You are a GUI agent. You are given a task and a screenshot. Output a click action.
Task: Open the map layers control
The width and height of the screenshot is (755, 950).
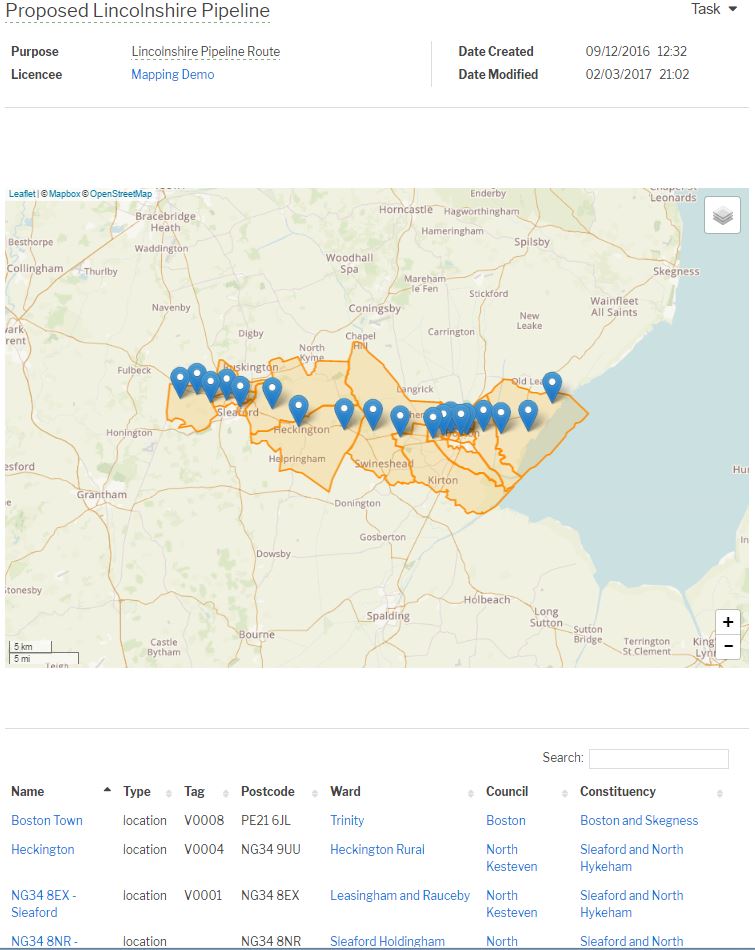722,215
